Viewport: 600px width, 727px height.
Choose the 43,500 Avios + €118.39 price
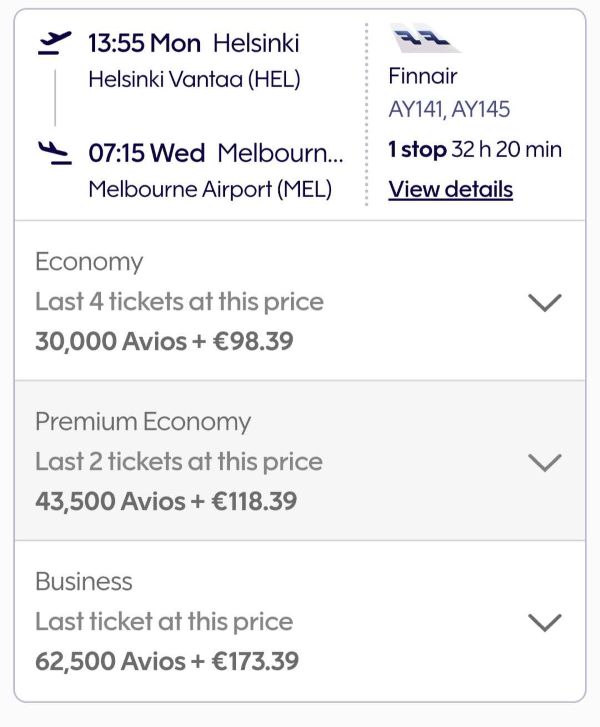pos(166,501)
